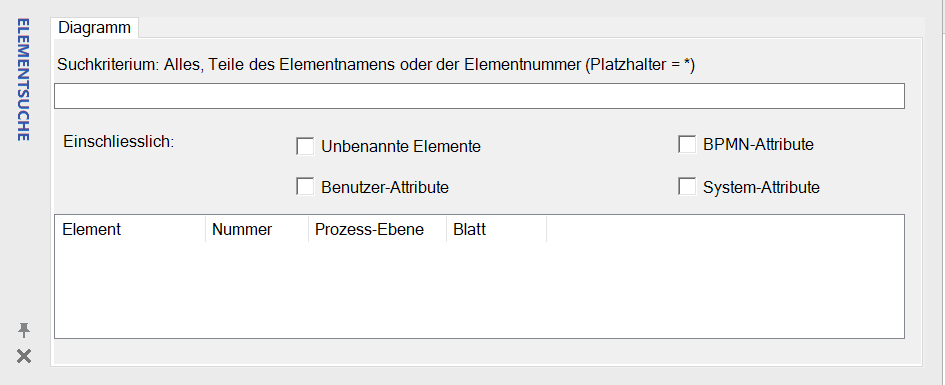
Task: Switch to the Diagramm tab
Action: tap(95, 28)
